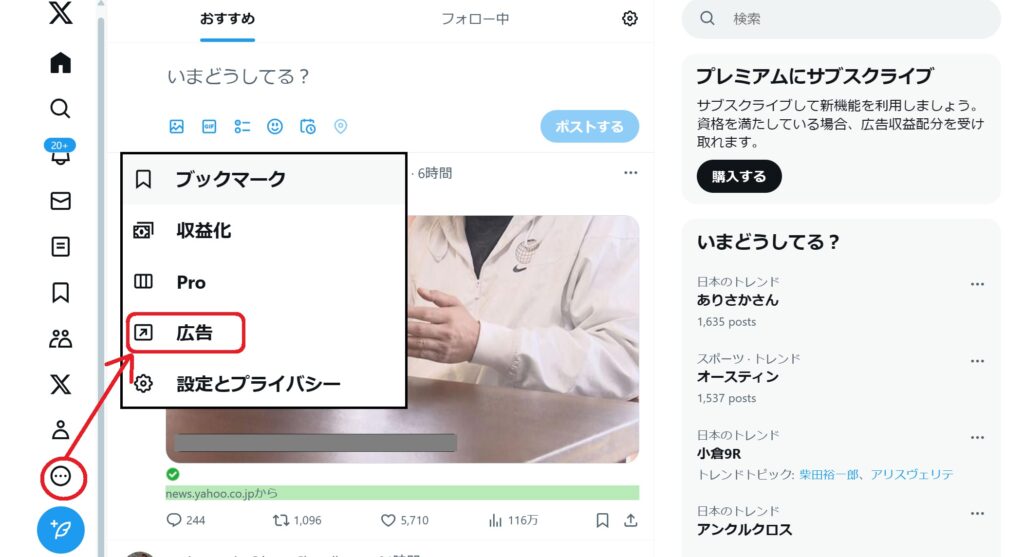This screenshot has height=557, width=1024.
Task: Add a poll to the post
Action: pos(242,127)
